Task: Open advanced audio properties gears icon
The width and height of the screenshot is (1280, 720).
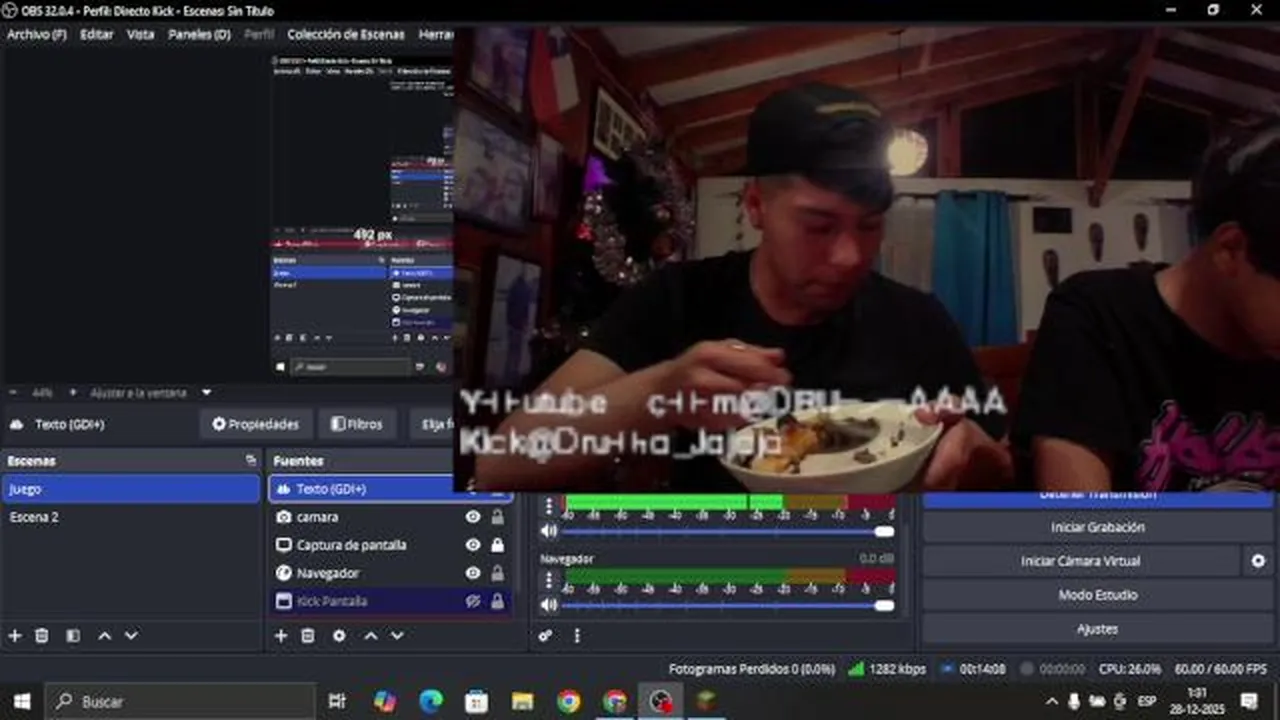Action: coord(545,635)
